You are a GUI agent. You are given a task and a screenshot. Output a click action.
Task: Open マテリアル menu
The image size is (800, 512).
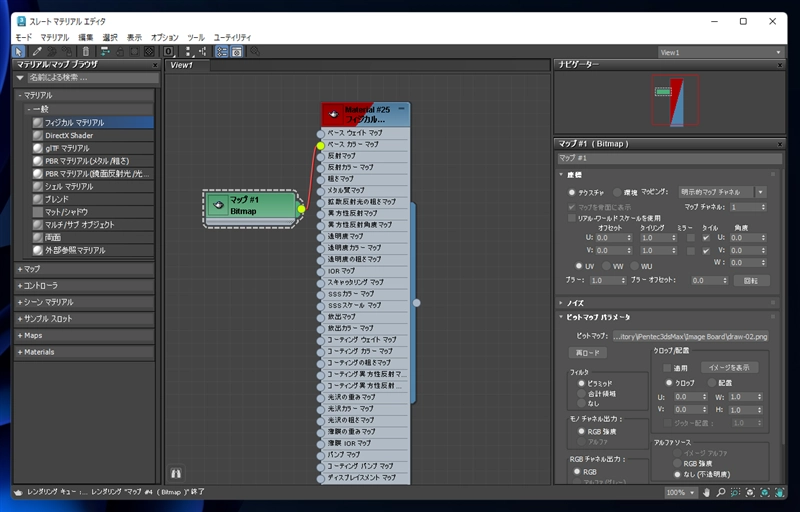pyautogui.click(x=55, y=37)
